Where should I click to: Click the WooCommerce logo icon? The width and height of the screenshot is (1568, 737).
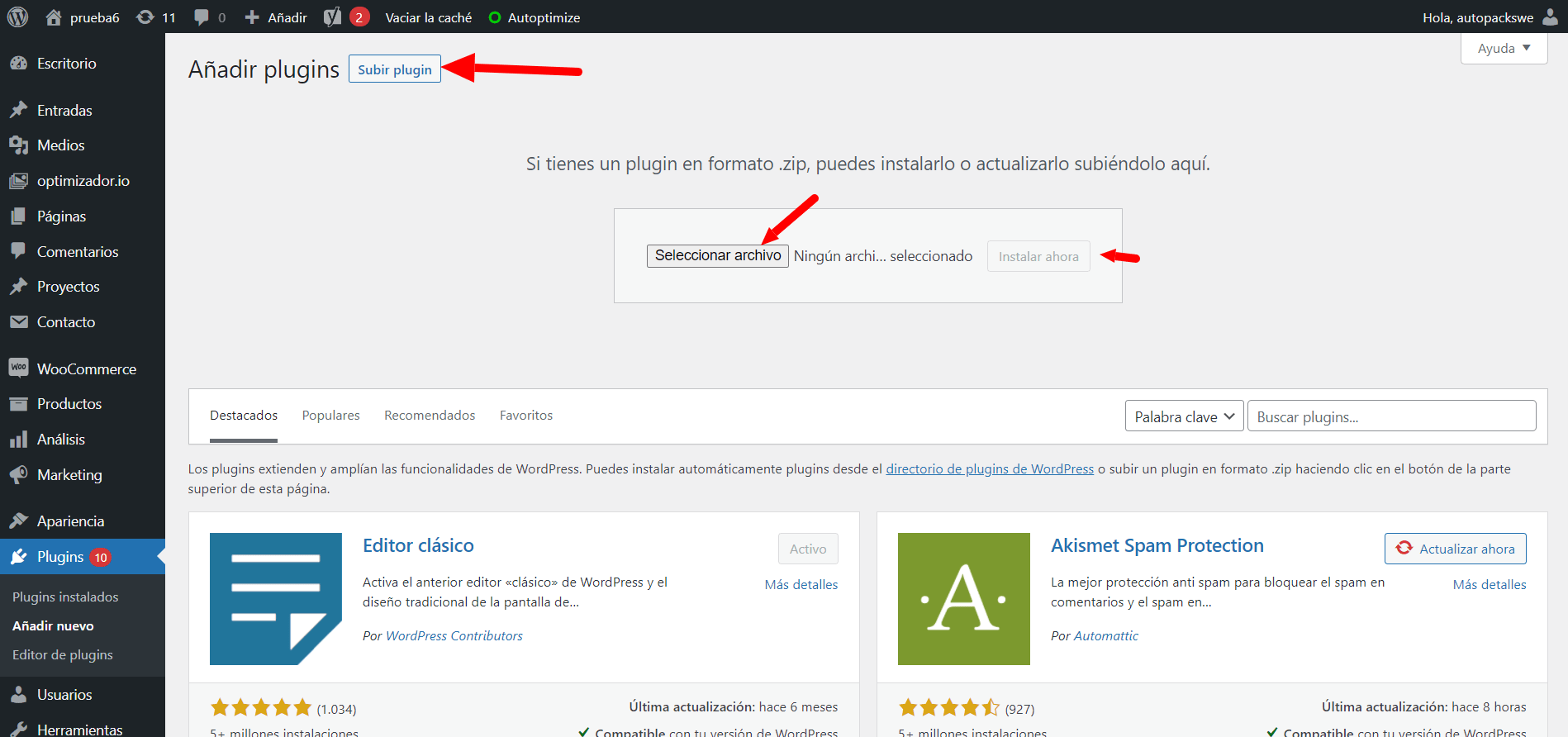pyautogui.click(x=18, y=368)
